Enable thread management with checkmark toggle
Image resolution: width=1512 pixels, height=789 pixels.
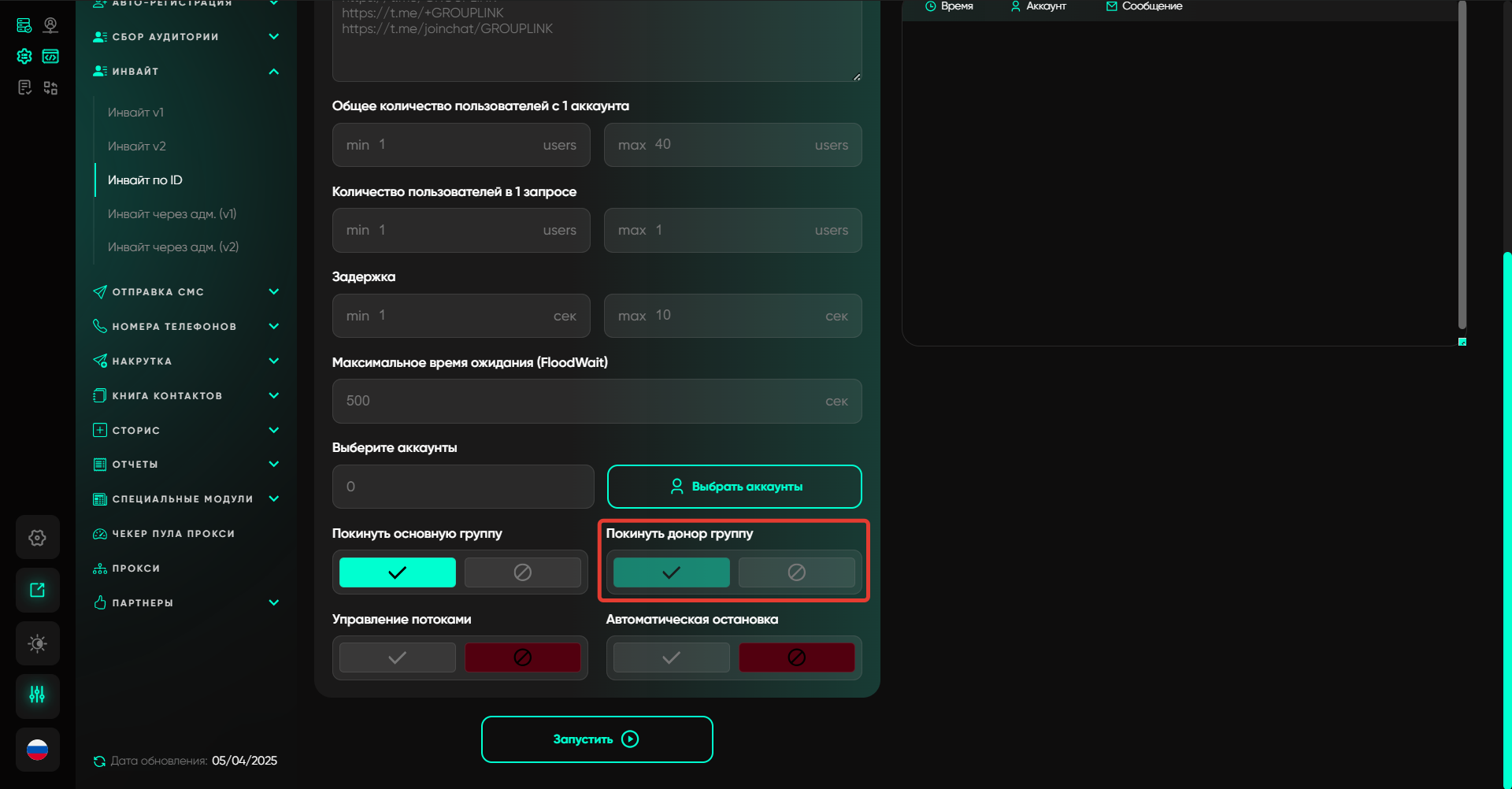point(397,657)
